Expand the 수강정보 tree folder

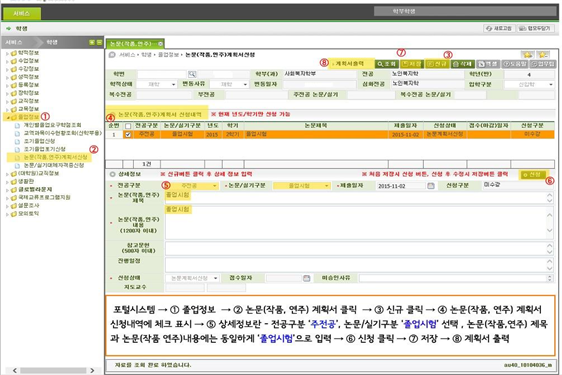[x=7, y=69]
